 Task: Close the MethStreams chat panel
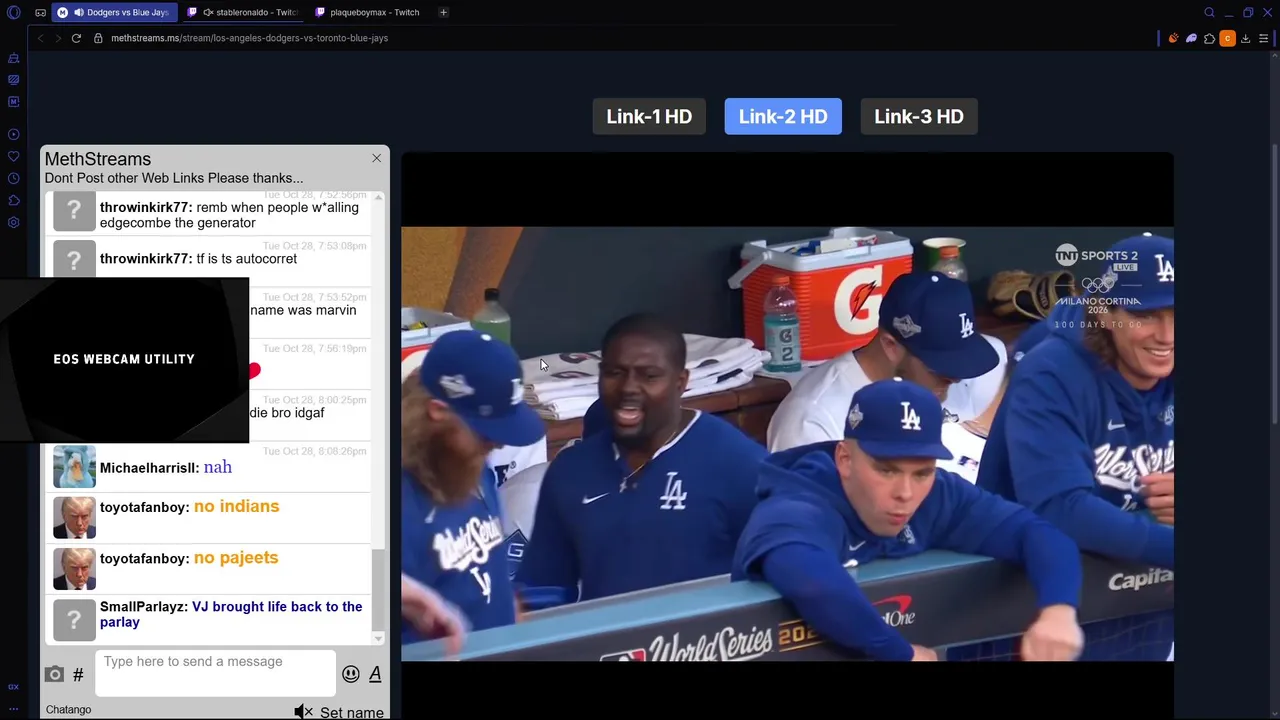coord(376,158)
